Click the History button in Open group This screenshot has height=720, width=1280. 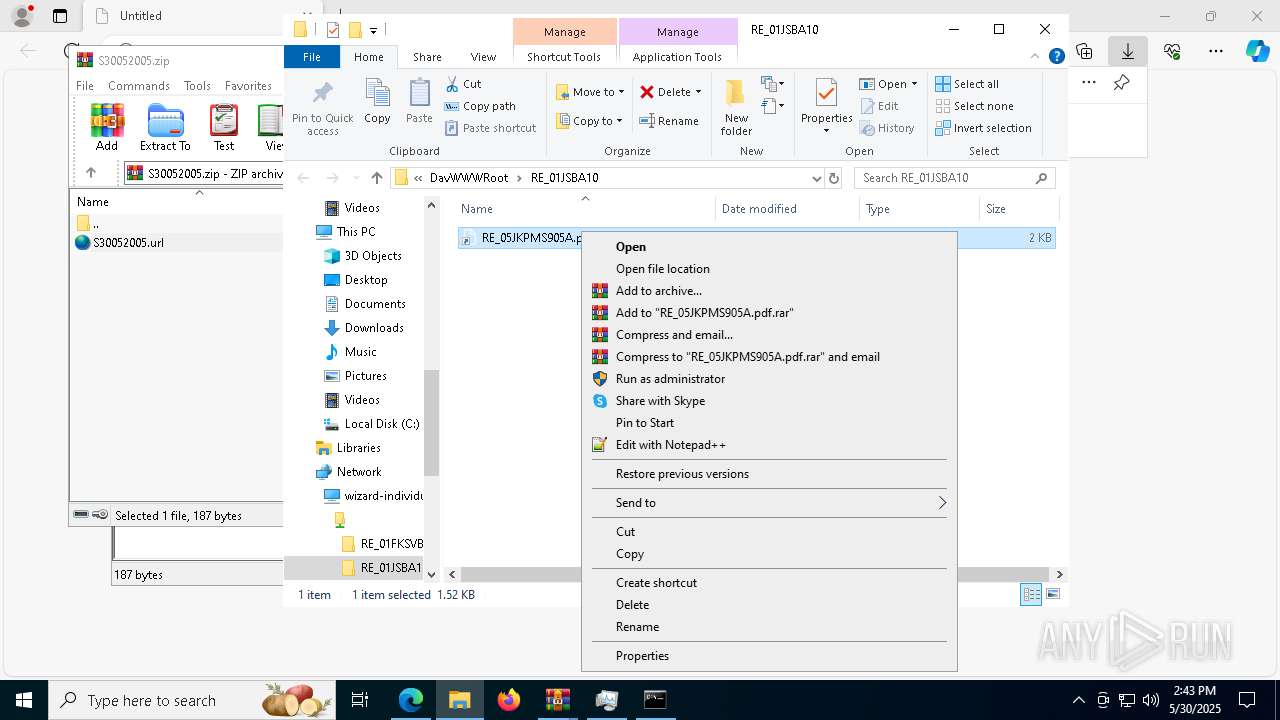[886, 128]
